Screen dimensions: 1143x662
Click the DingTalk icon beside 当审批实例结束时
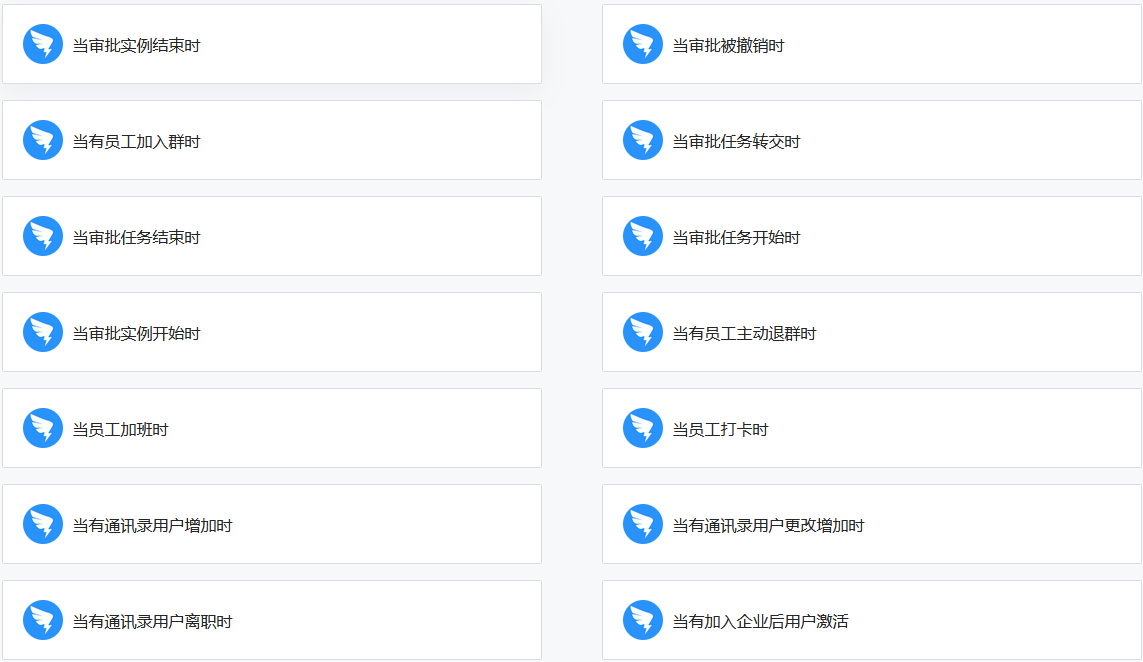tap(43, 44)
